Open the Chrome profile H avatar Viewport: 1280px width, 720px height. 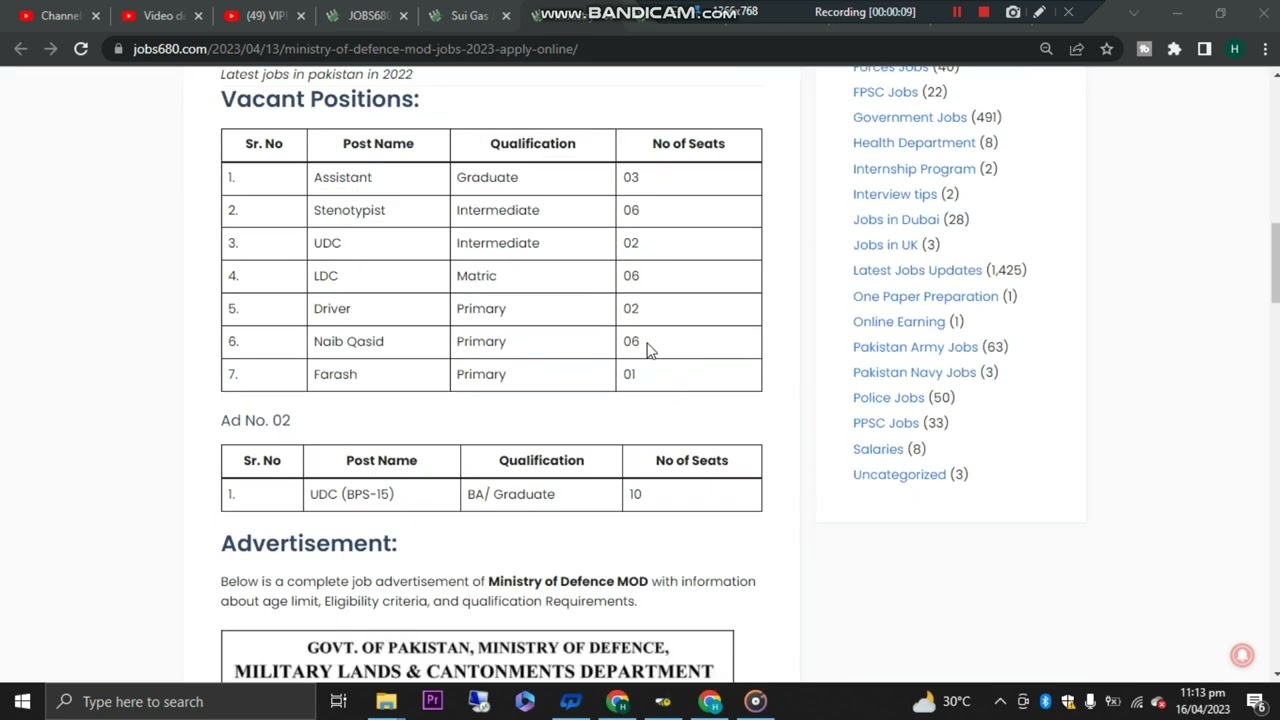(x=1234, y=49)
